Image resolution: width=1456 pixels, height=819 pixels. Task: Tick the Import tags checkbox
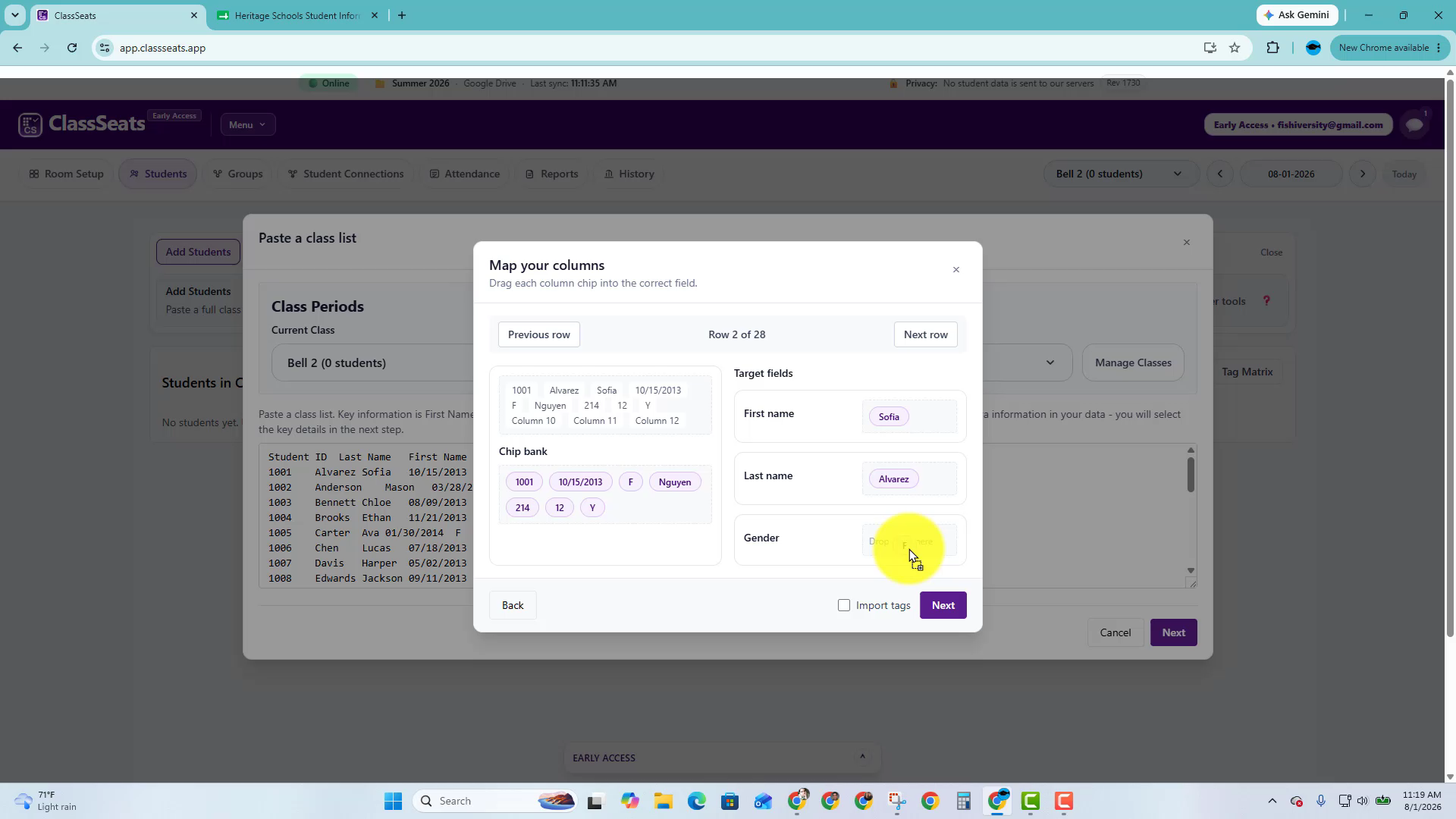click(844, 605)
